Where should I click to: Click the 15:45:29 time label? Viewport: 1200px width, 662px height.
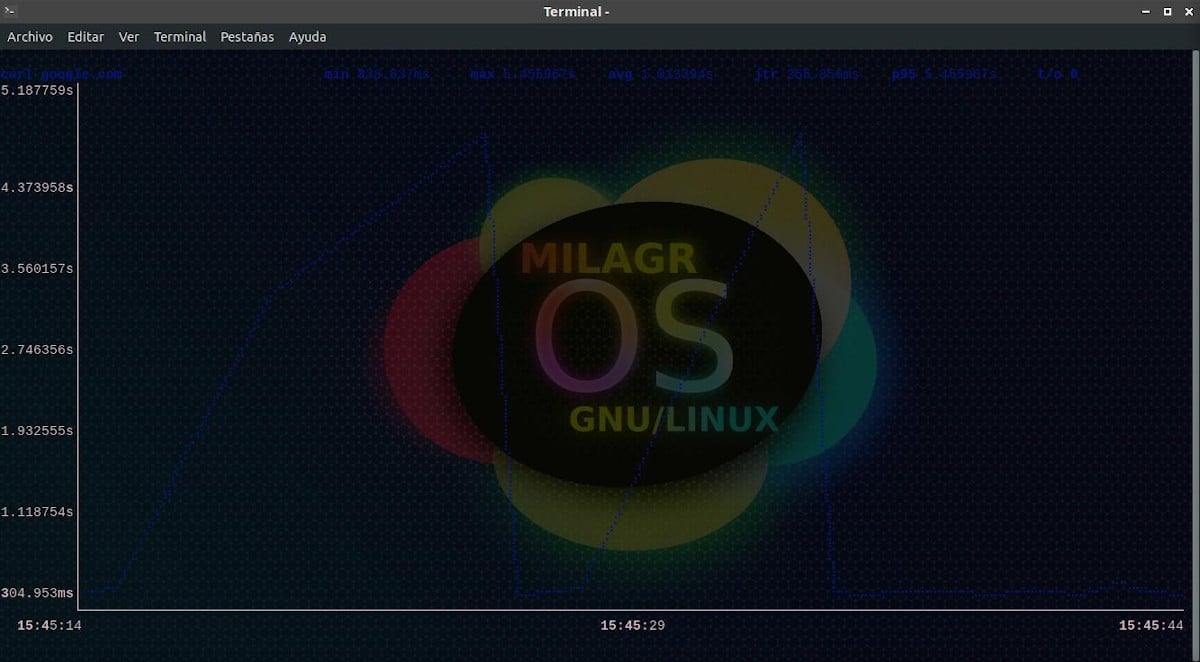pyautogui.click(x=632, y=625)
